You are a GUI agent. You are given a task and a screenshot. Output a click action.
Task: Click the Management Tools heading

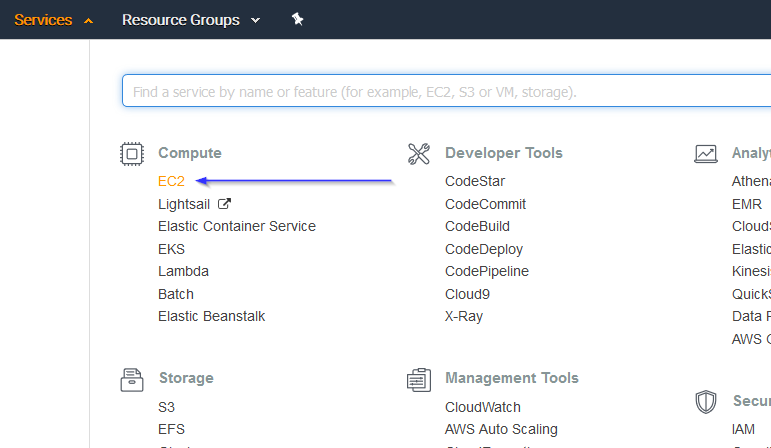point(512,378)
